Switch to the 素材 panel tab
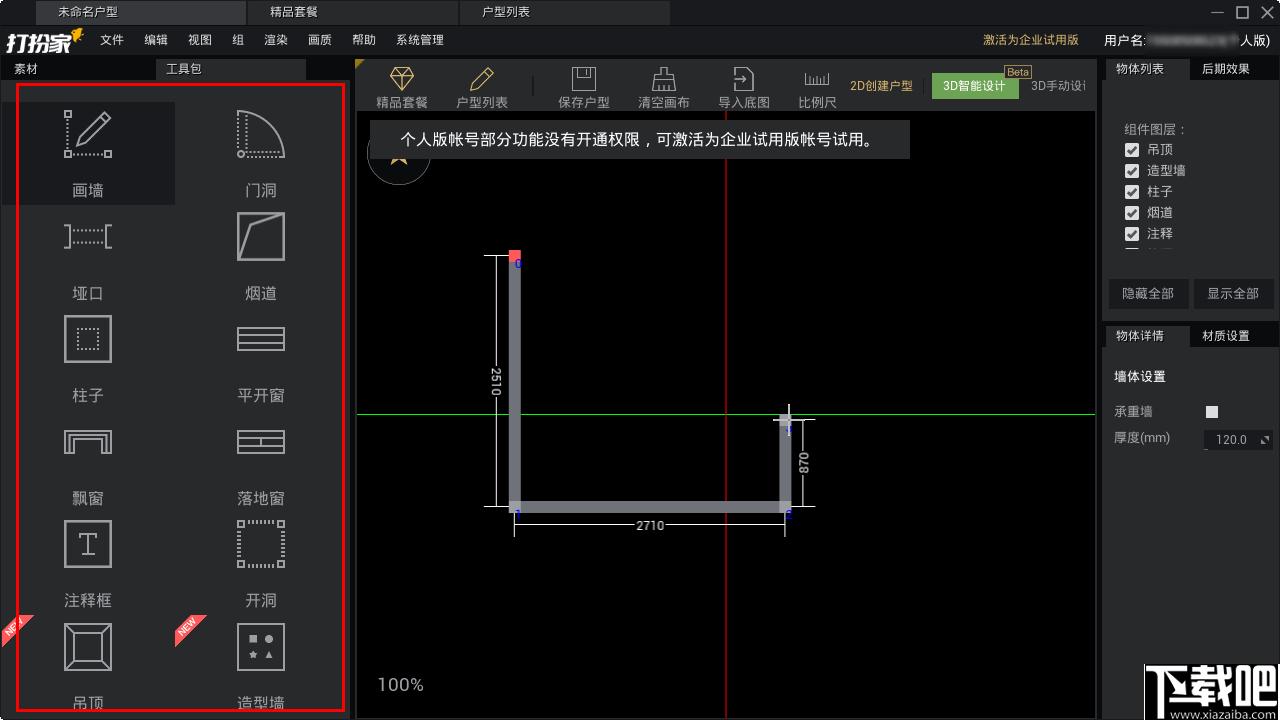1280x720 pixels. pos(78,69)
